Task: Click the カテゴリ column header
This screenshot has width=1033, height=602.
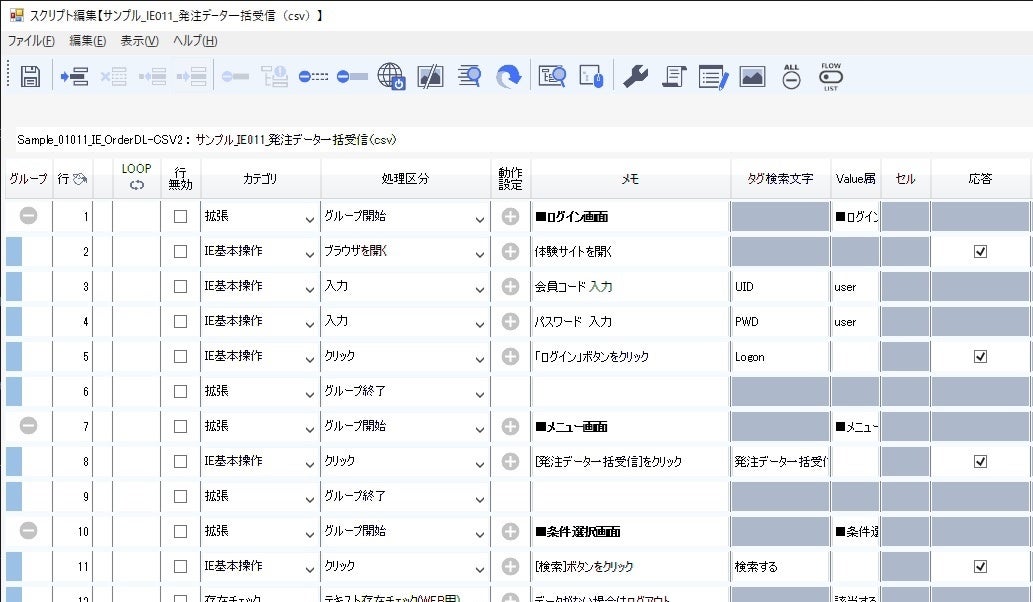Action: (x=260, y=178)
